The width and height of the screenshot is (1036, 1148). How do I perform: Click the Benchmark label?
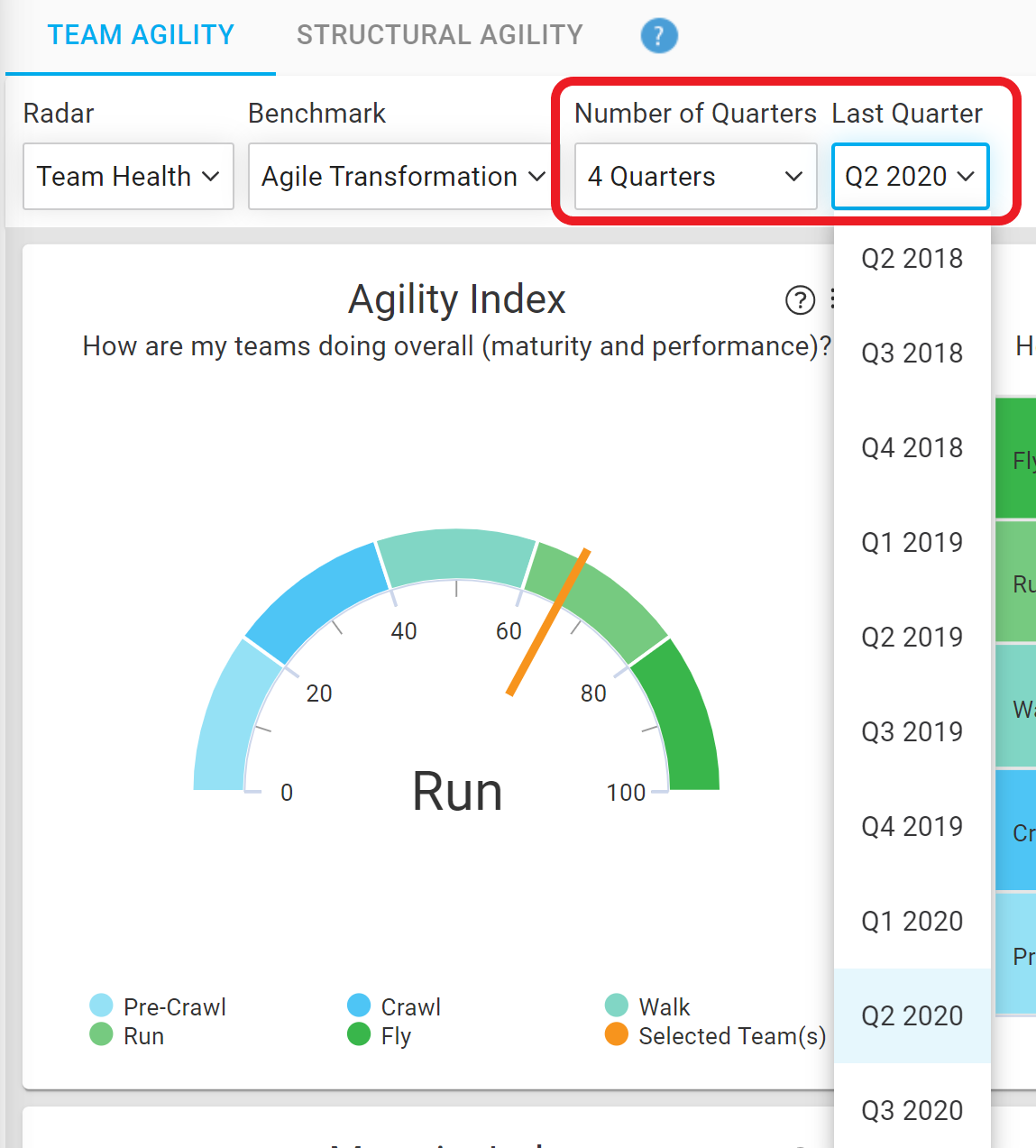[316, 114]
